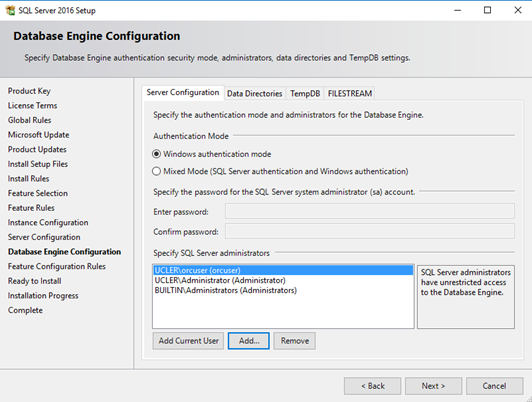This screenshot has width=532, height=402.
Task: Open the FILESTREAM tab
Action: click(x=350, y=94)
